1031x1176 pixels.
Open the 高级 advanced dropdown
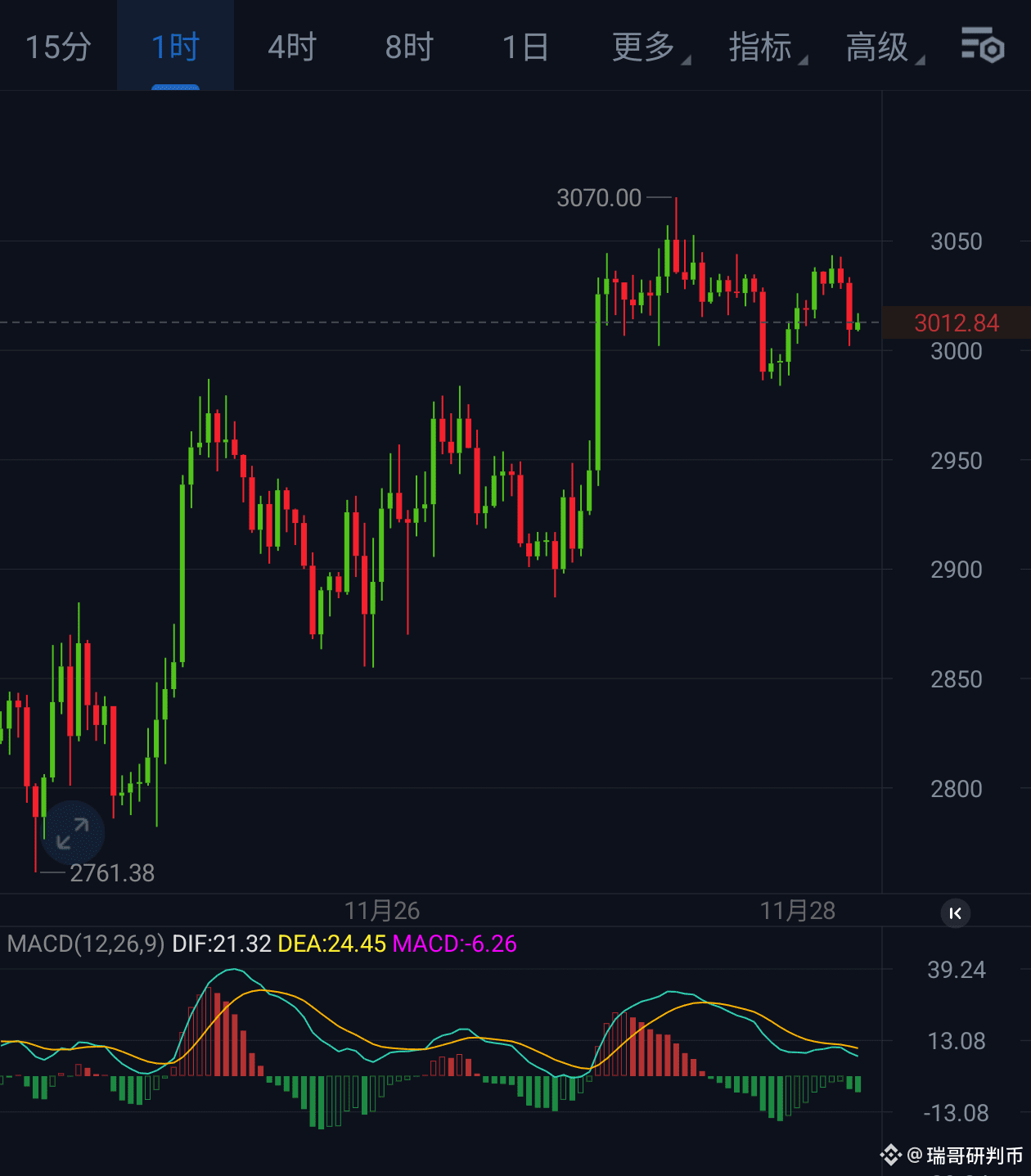coord(885,47)
